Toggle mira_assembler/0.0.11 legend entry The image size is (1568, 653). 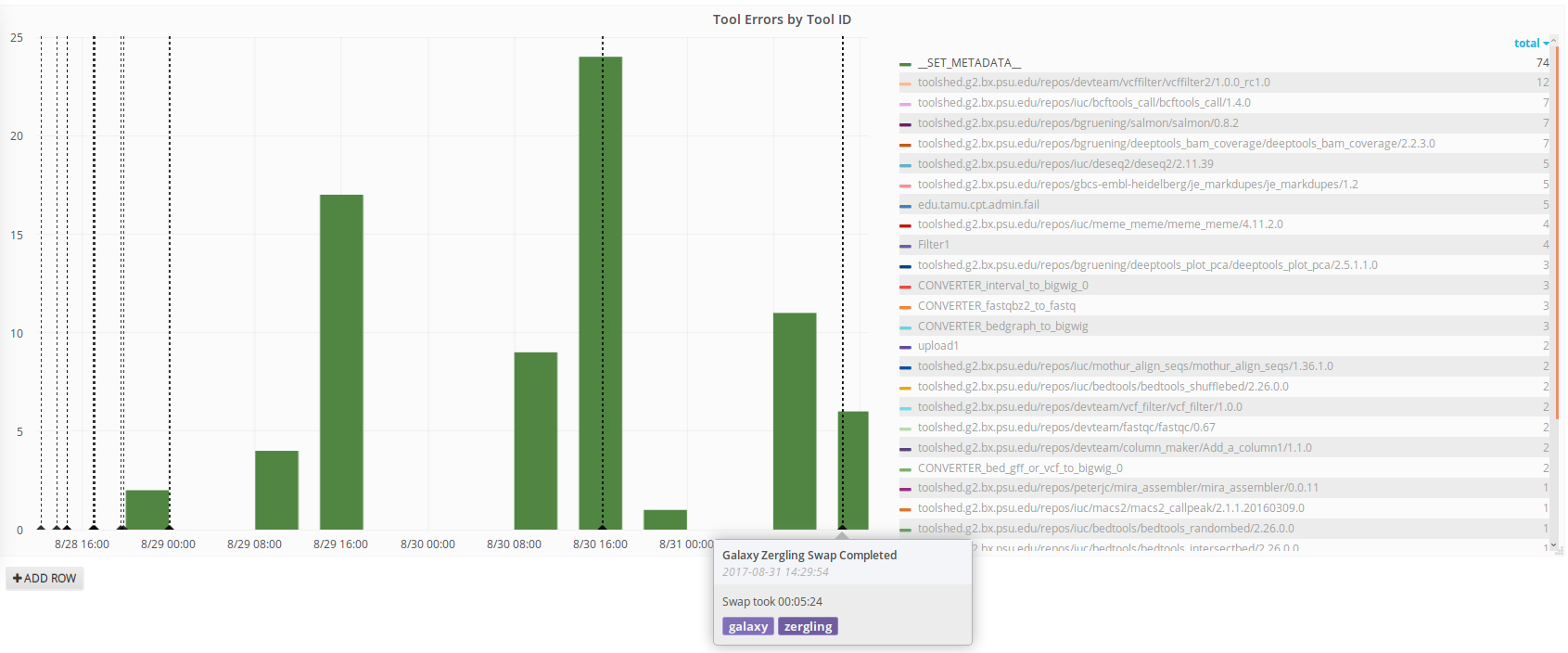pos(1118,488)
